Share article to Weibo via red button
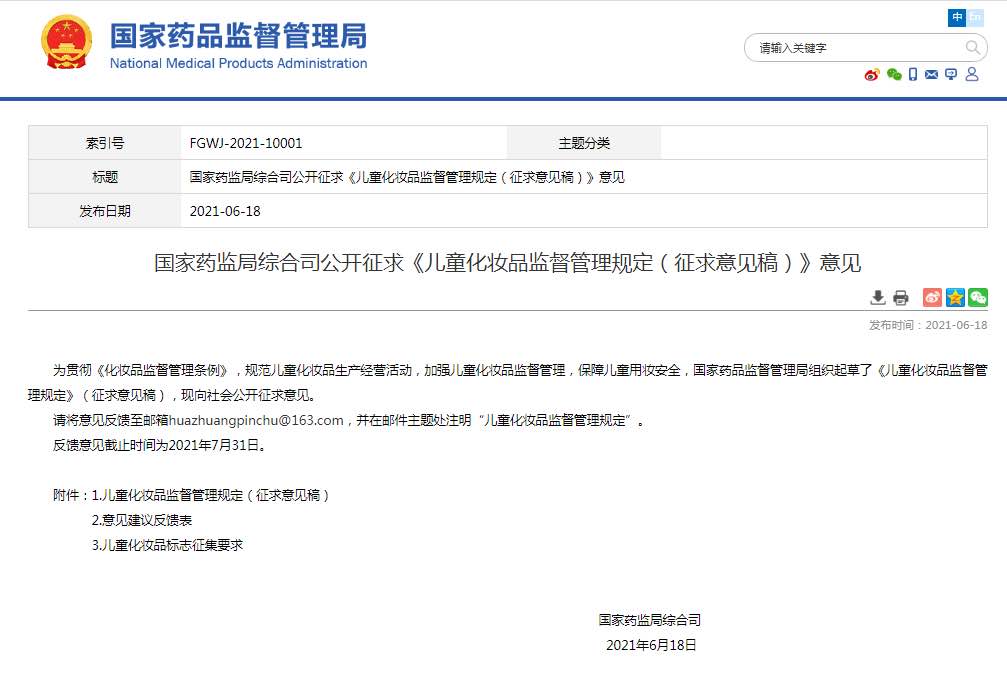This screenshot has height=679, width=1007. [932, 297]
